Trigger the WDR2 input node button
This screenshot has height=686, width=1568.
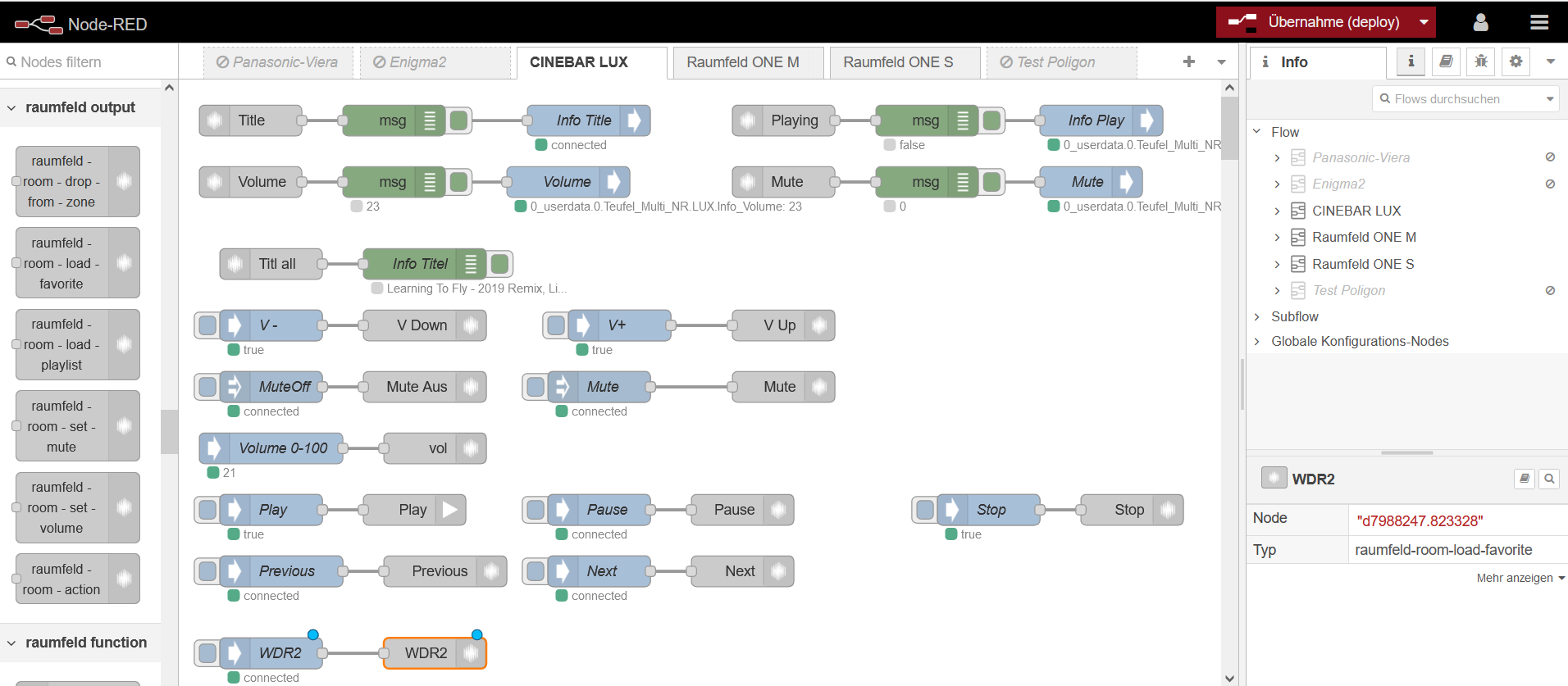point(207,653)
